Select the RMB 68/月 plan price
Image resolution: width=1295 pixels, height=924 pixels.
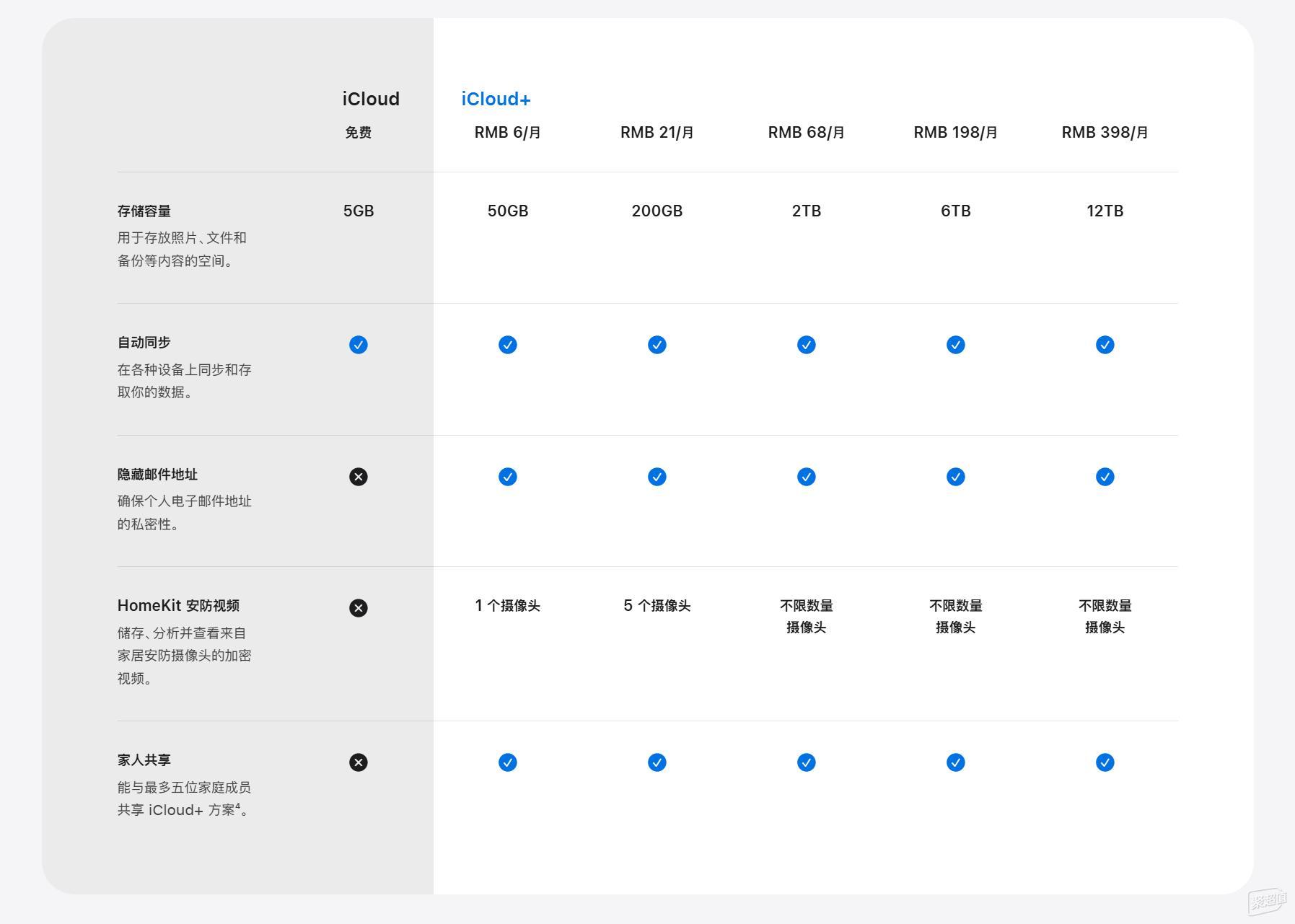click(807, 132)
